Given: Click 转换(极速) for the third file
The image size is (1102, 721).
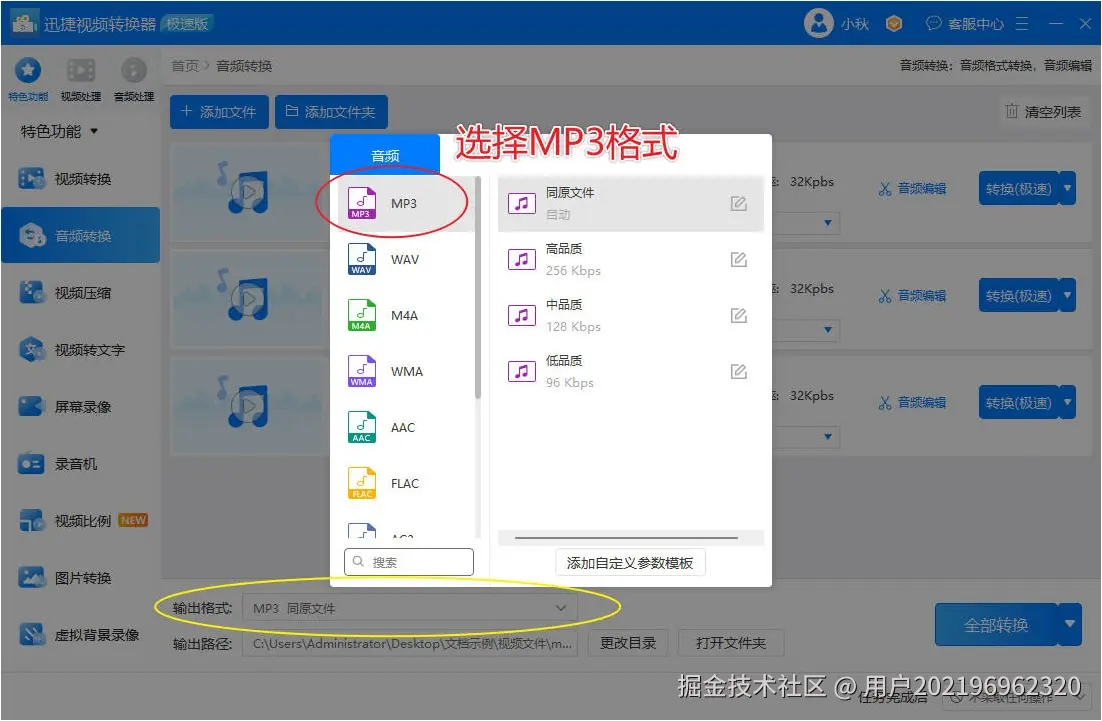Looking at the screenshot, I should (1018, 403).
